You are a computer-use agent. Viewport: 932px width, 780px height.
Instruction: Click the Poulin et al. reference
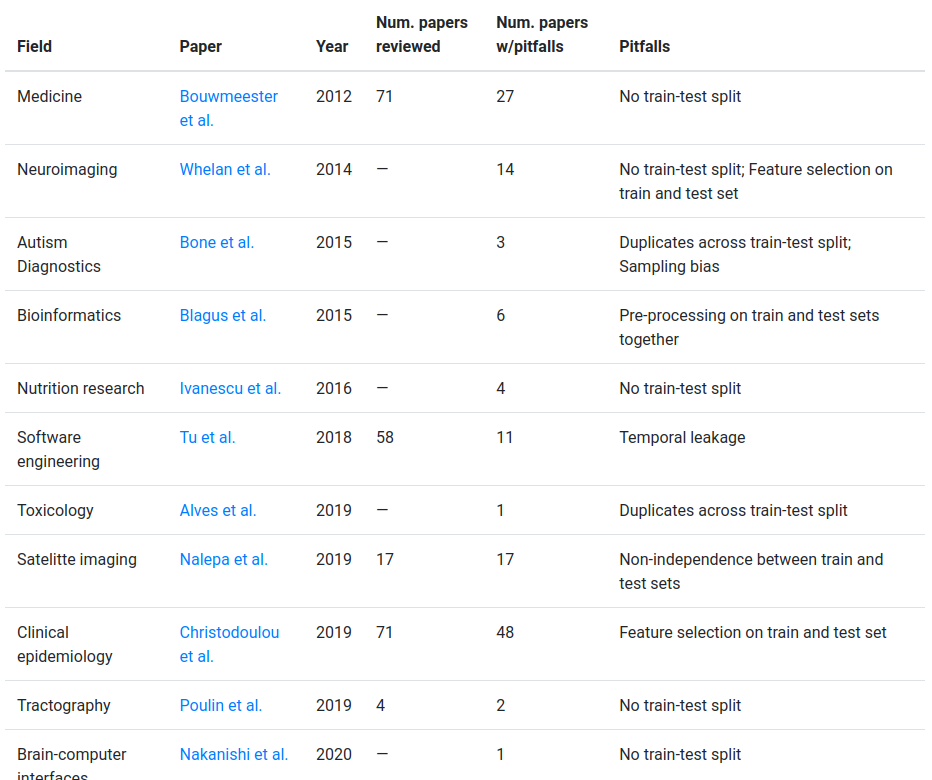tap(221, 706)
